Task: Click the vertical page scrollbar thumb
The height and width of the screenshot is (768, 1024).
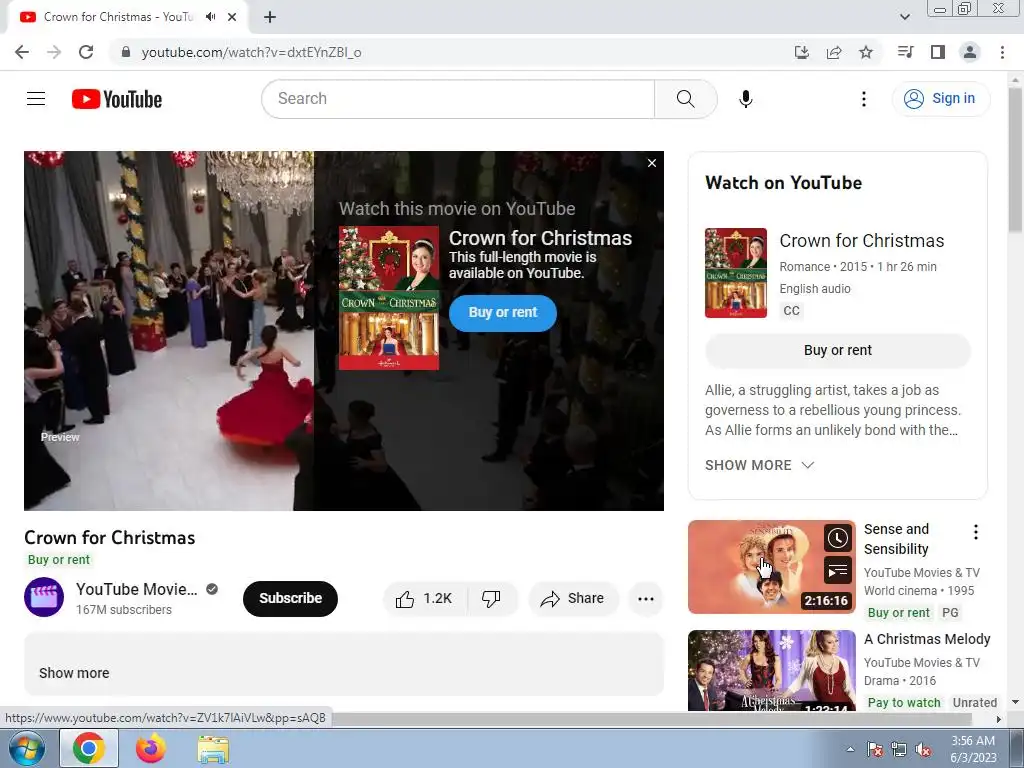Action: tap(1016, 161)
